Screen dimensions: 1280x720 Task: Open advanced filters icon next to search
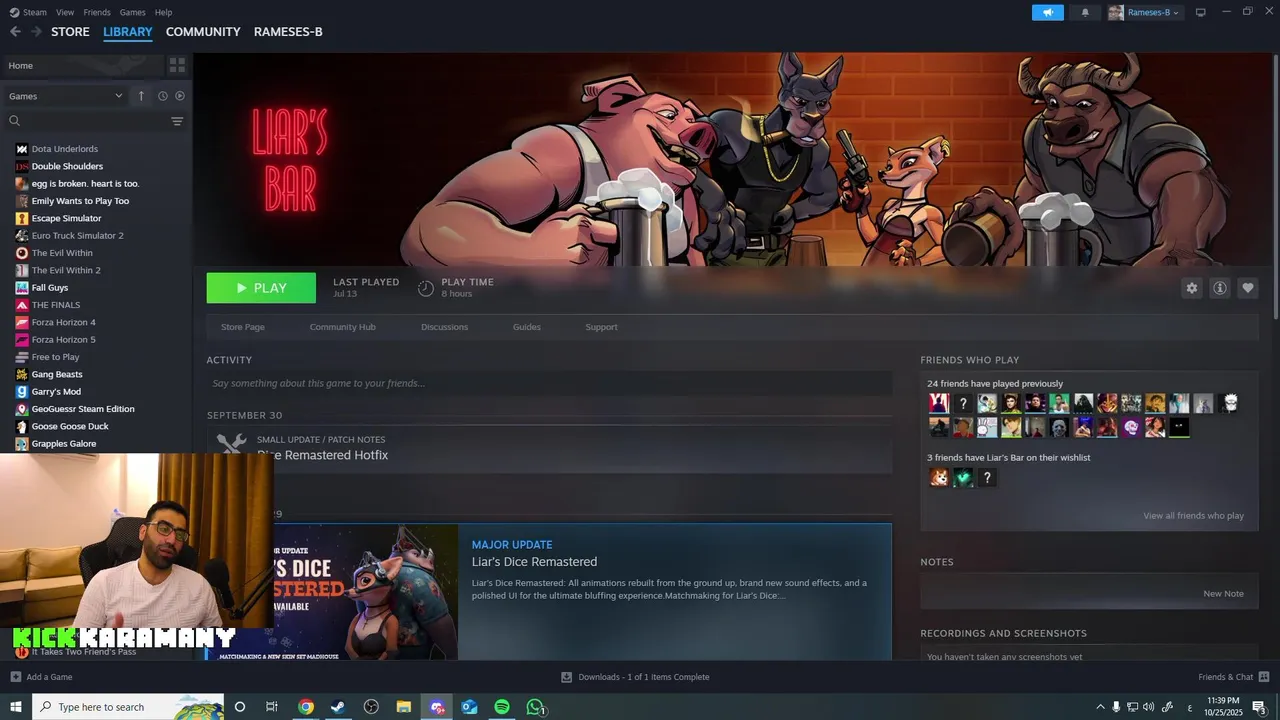pyautogui.click(x=177, y=121)
